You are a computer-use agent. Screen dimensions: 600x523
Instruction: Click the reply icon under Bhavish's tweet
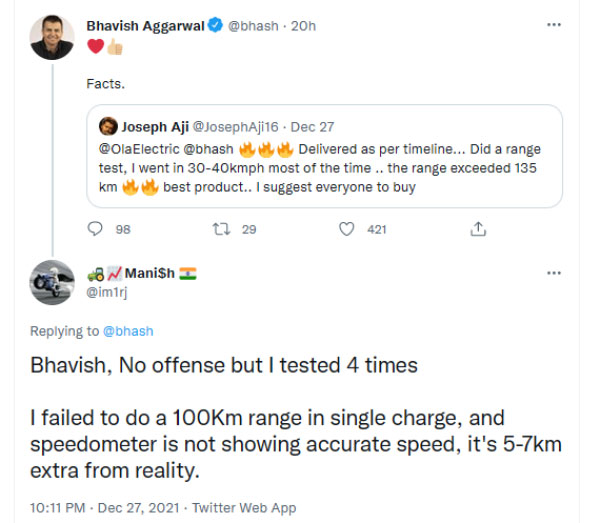click(x=96, y=229)
